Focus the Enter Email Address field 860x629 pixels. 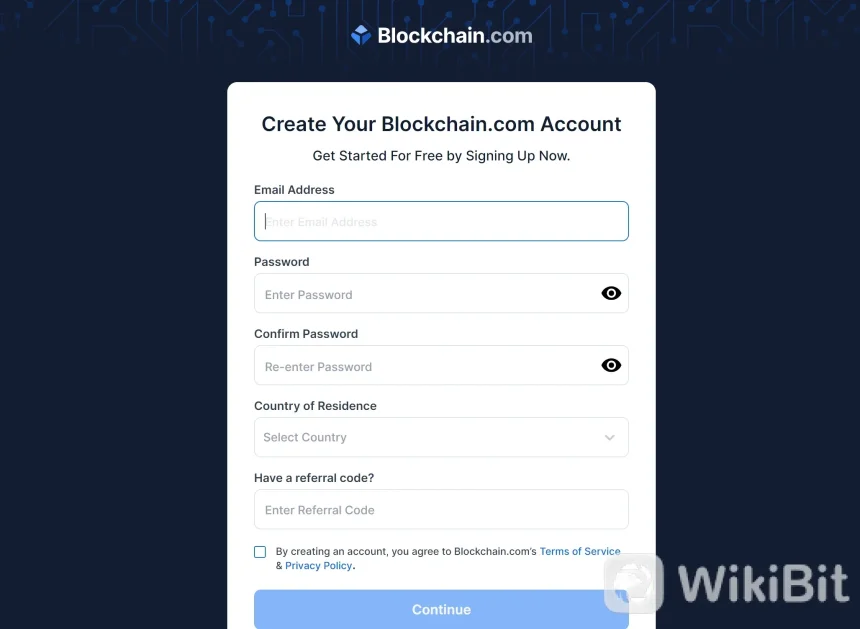440,221
